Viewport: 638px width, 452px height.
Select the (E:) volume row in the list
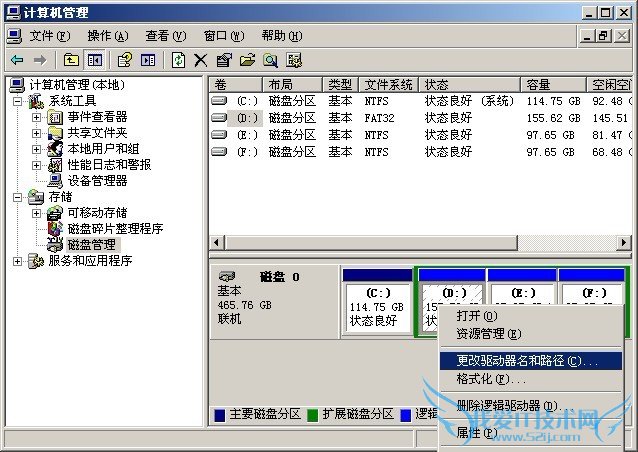[247, 135]
